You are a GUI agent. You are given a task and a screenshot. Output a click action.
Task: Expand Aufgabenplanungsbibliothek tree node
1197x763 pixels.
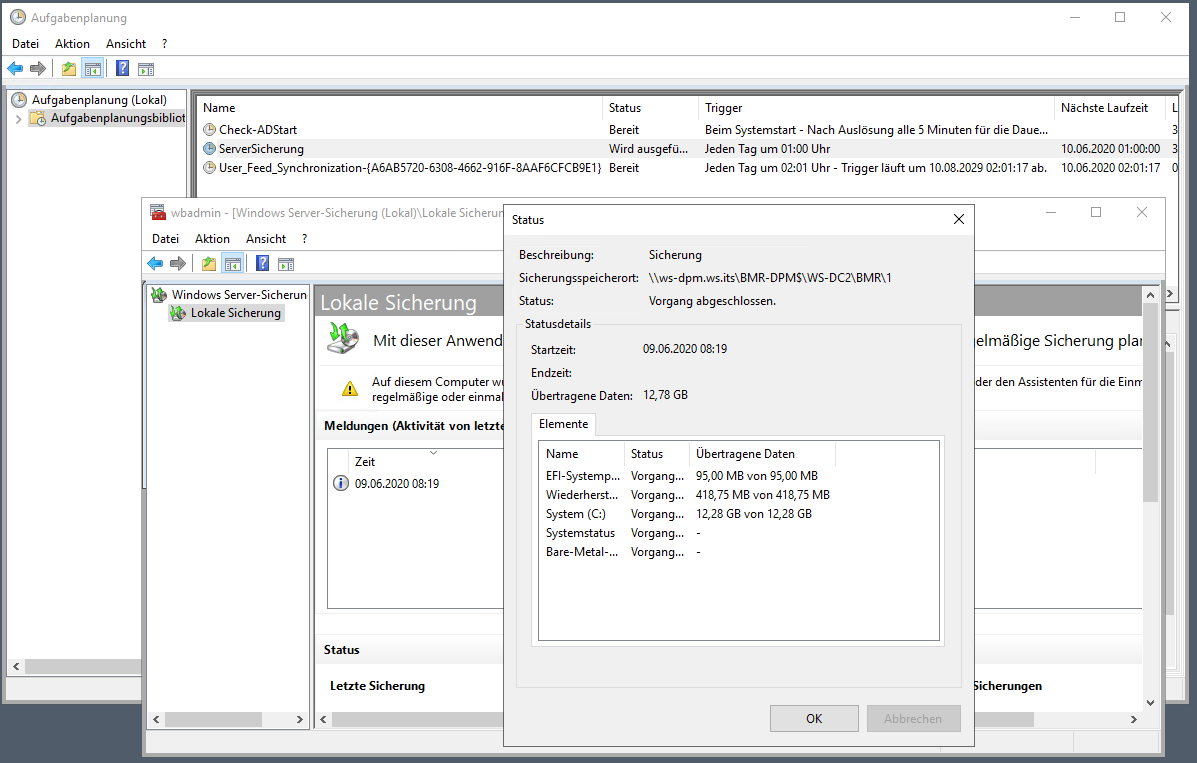[x=18, y=118]
